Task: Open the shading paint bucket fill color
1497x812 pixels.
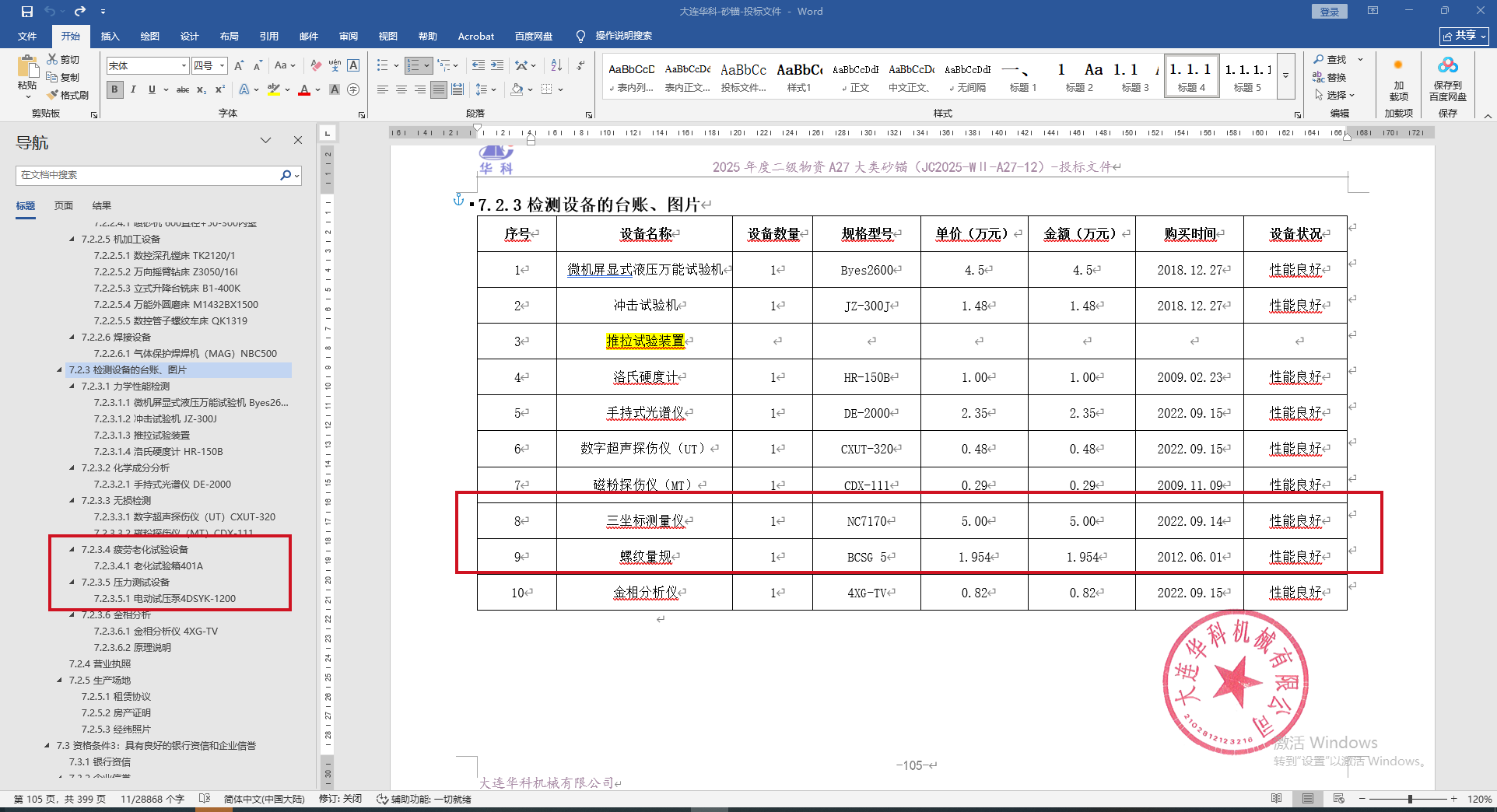Action: pyautogui.click(x=517, y=89)
